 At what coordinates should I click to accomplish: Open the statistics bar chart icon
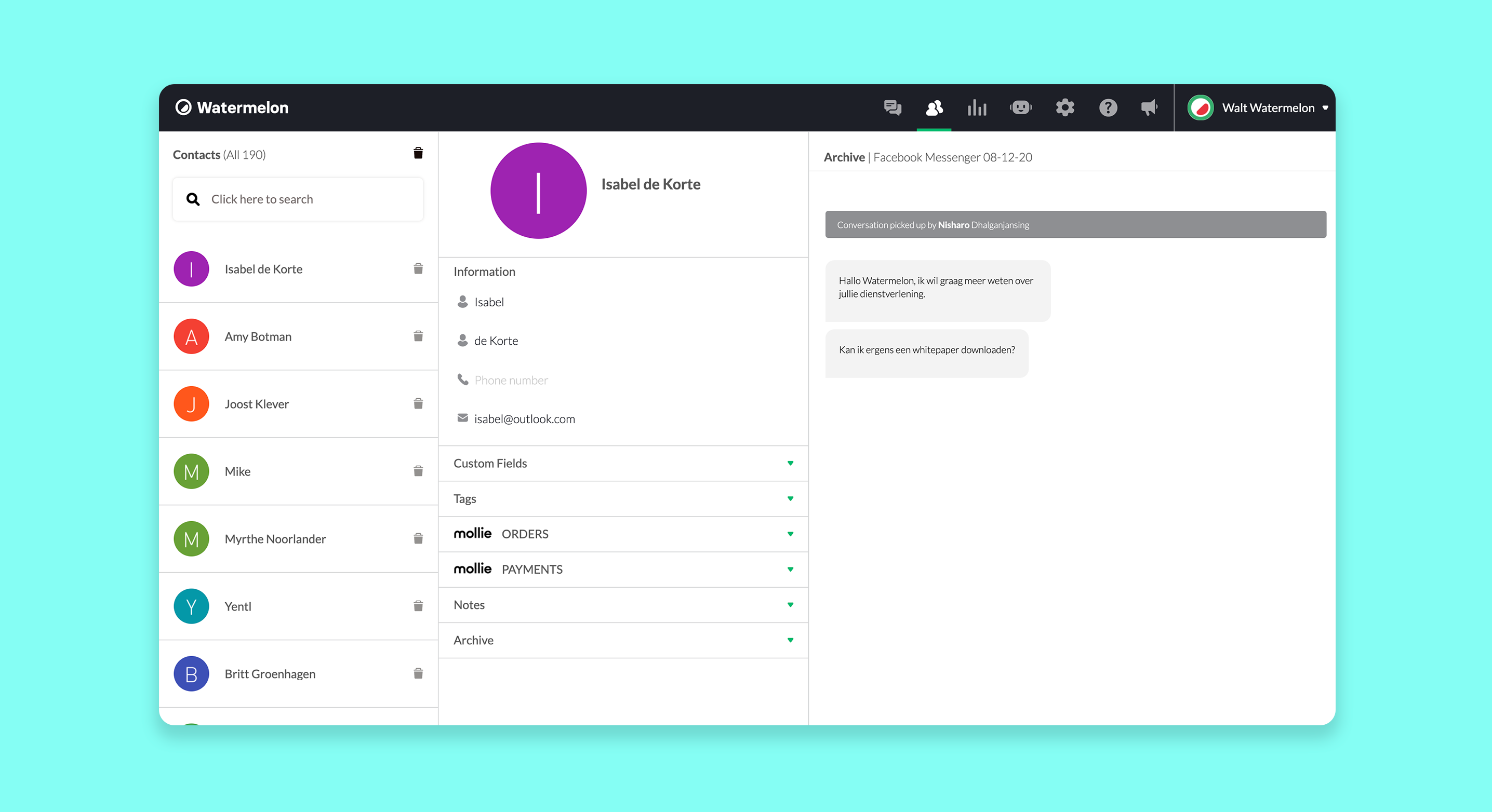point(977,107)
